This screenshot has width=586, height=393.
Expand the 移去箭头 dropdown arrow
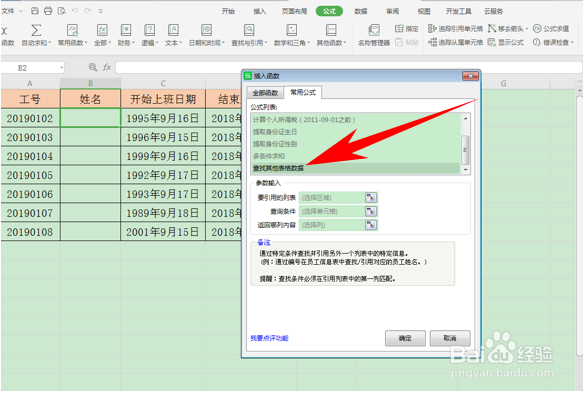tap(527, 29)
